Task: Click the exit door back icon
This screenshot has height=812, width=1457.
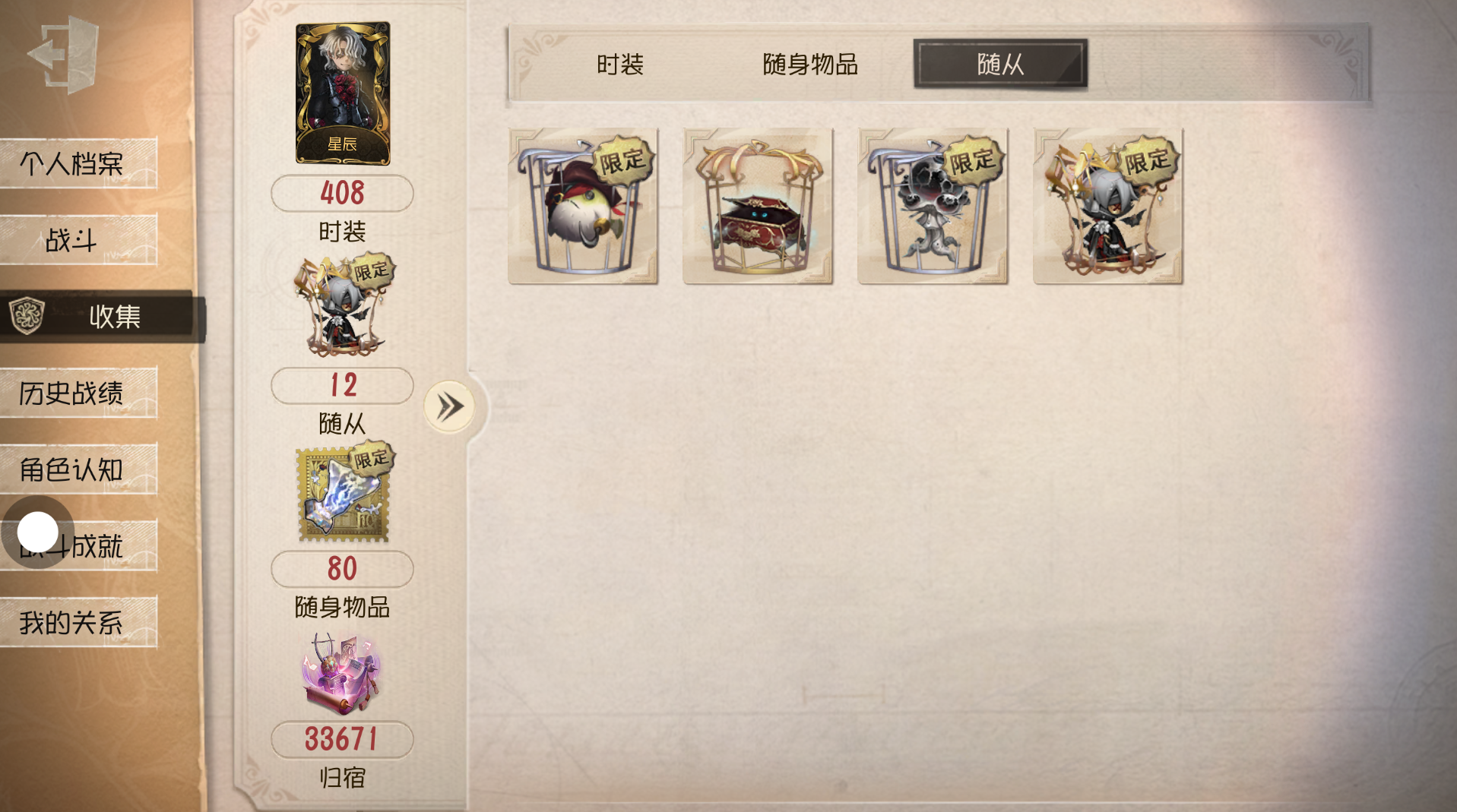Action: [x=65, y=55]
